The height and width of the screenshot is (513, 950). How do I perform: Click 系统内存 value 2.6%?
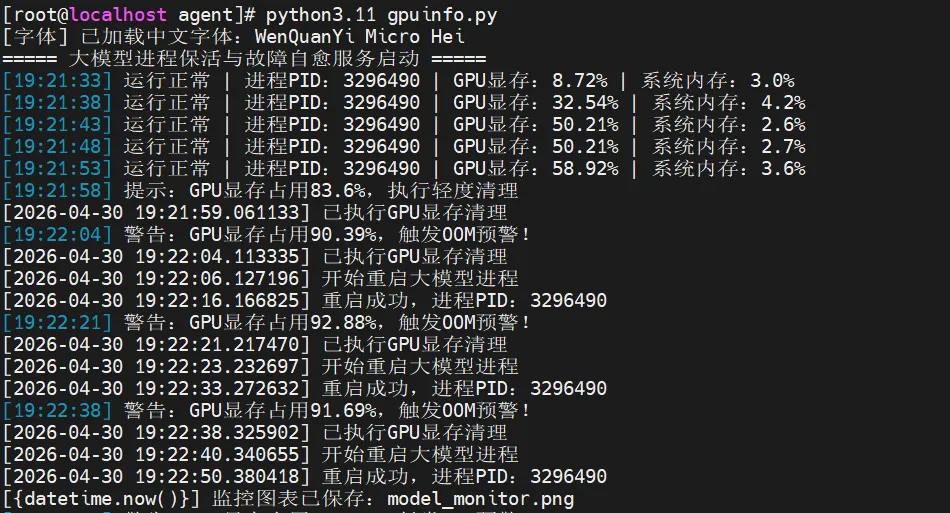(783, 124)
